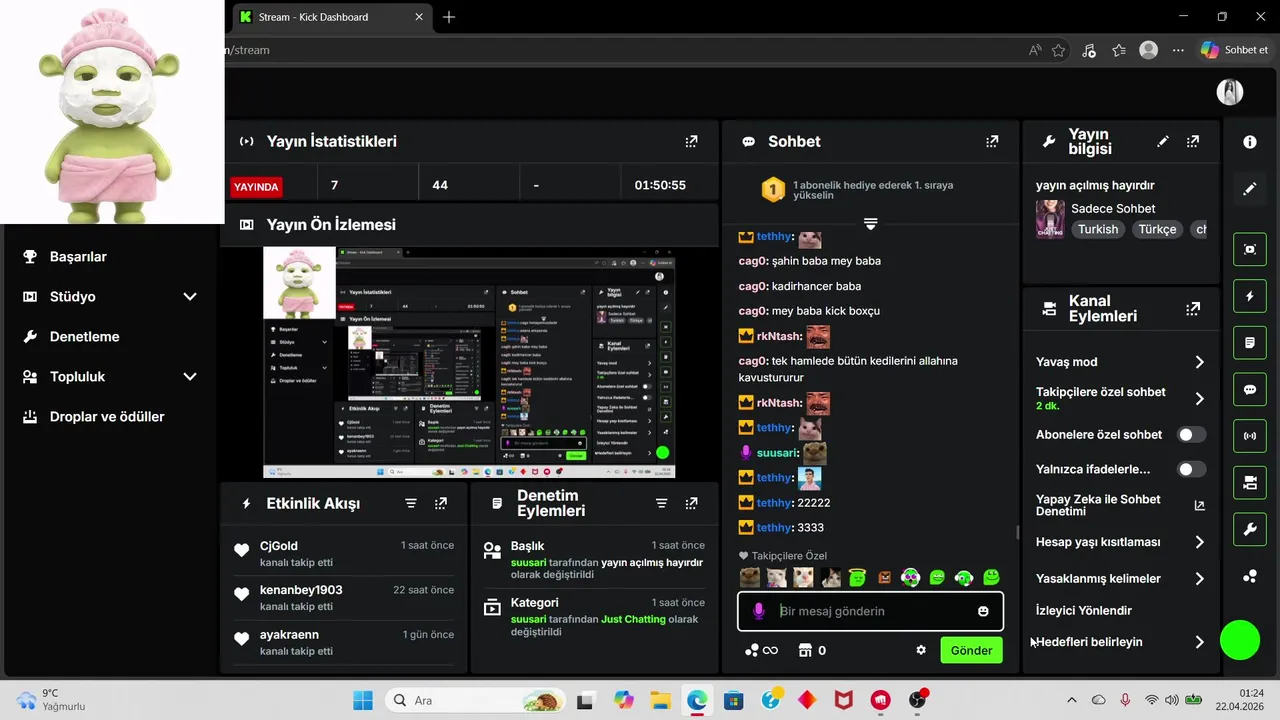Pop out the Yayın bilgisi panel

pos(1193,142)
